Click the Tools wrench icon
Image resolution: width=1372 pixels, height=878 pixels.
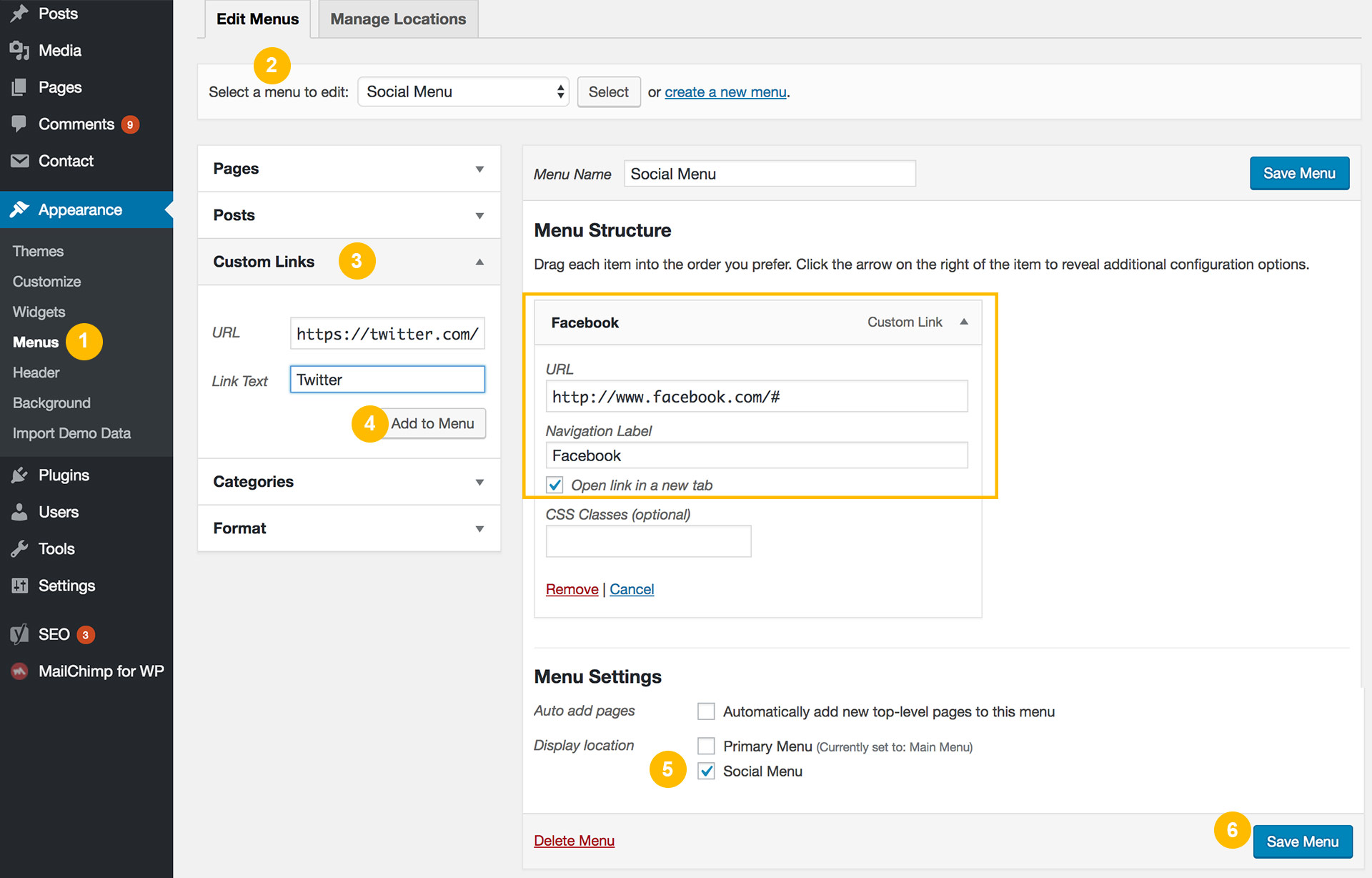[19, 549]
